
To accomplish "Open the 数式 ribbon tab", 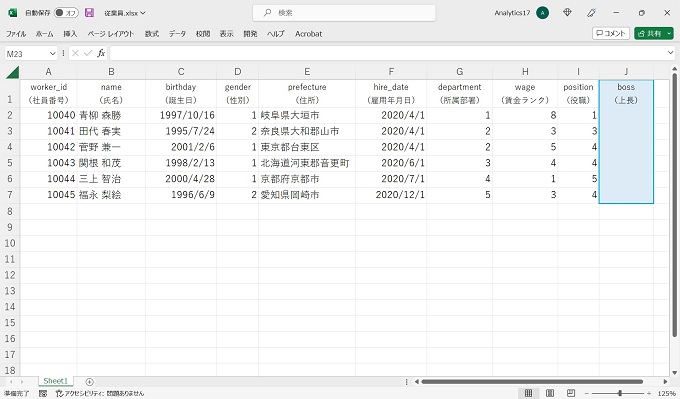I will (x=152, y=33).
